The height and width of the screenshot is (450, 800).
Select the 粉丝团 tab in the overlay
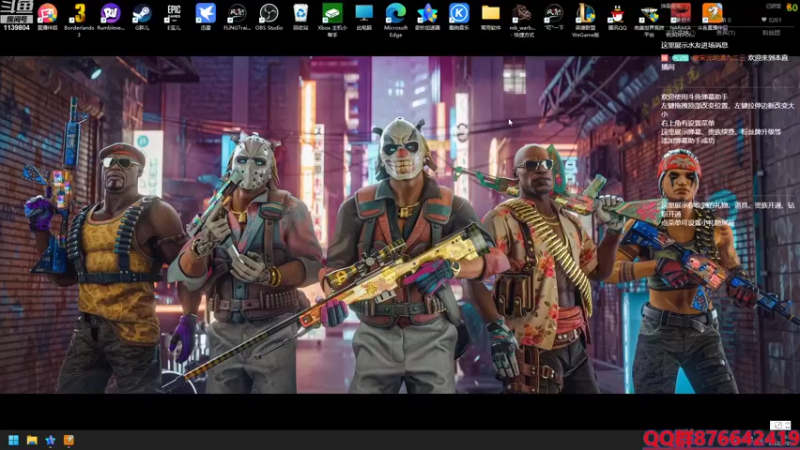click(x=771, y=32)
